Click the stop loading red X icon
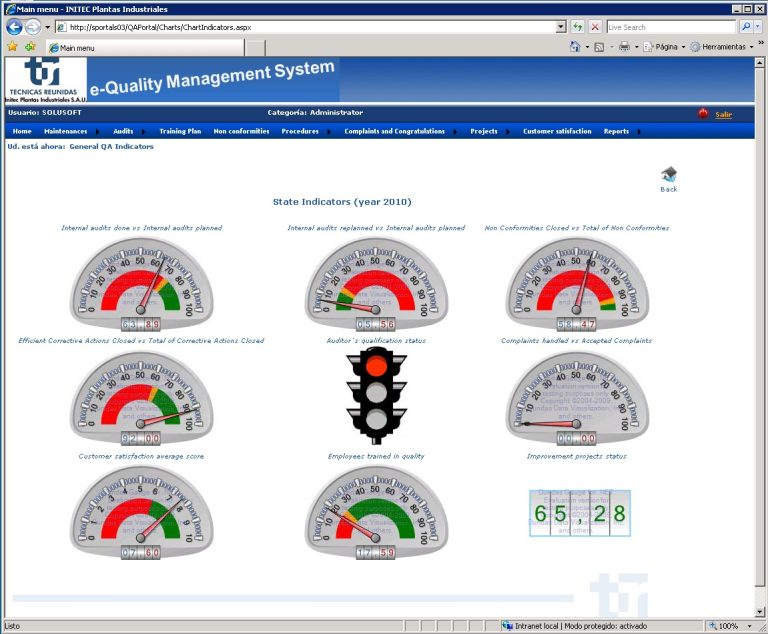The width and height of the screenshot is (768, 634). pos(595,27)
